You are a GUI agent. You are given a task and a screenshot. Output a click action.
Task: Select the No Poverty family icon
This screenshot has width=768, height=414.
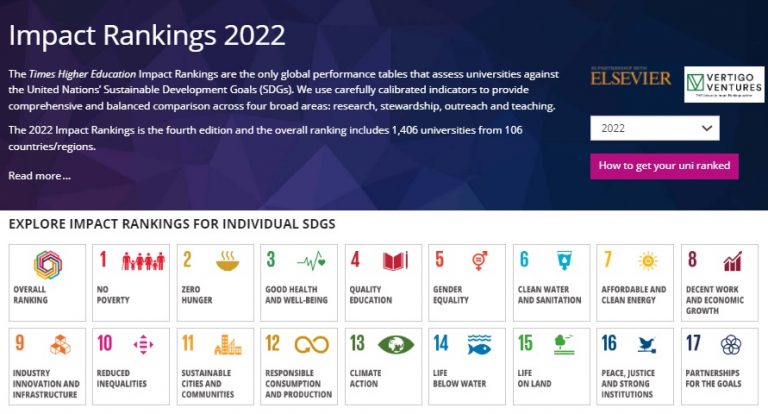(x=143, y=261)
